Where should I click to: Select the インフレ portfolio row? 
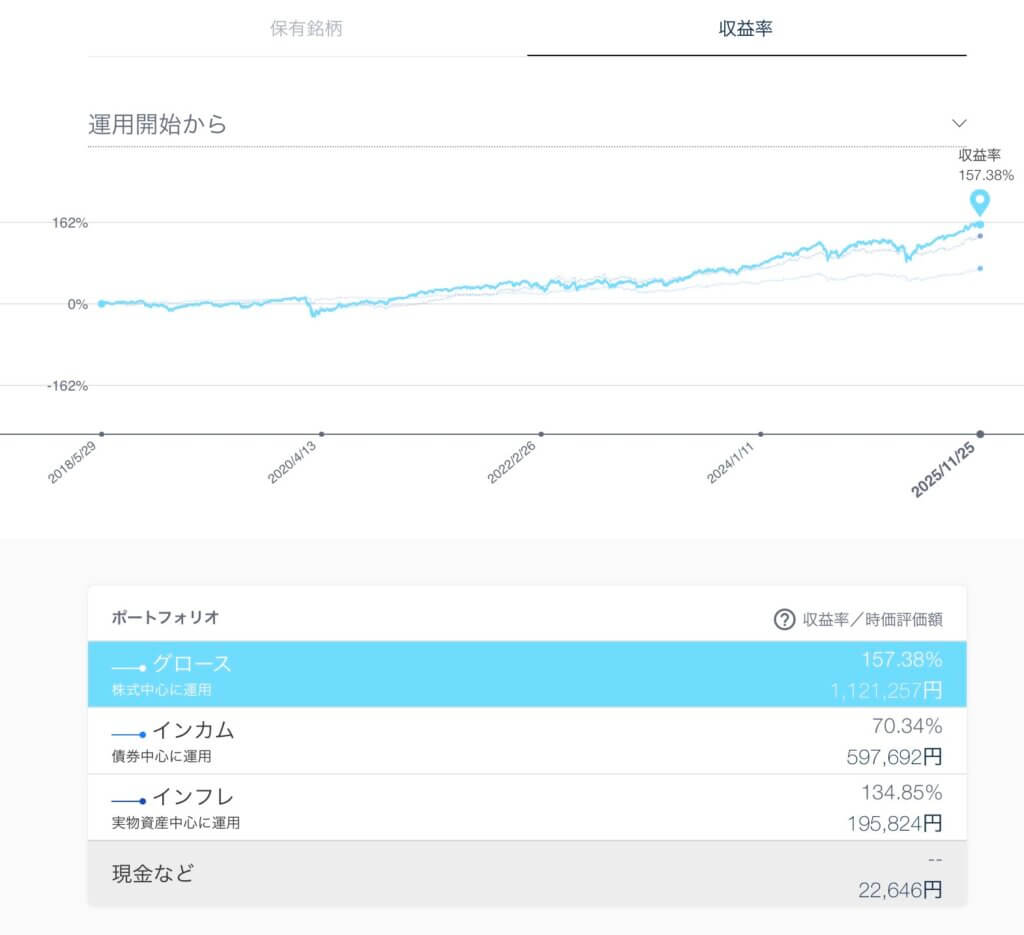click(x=527, y=808)
